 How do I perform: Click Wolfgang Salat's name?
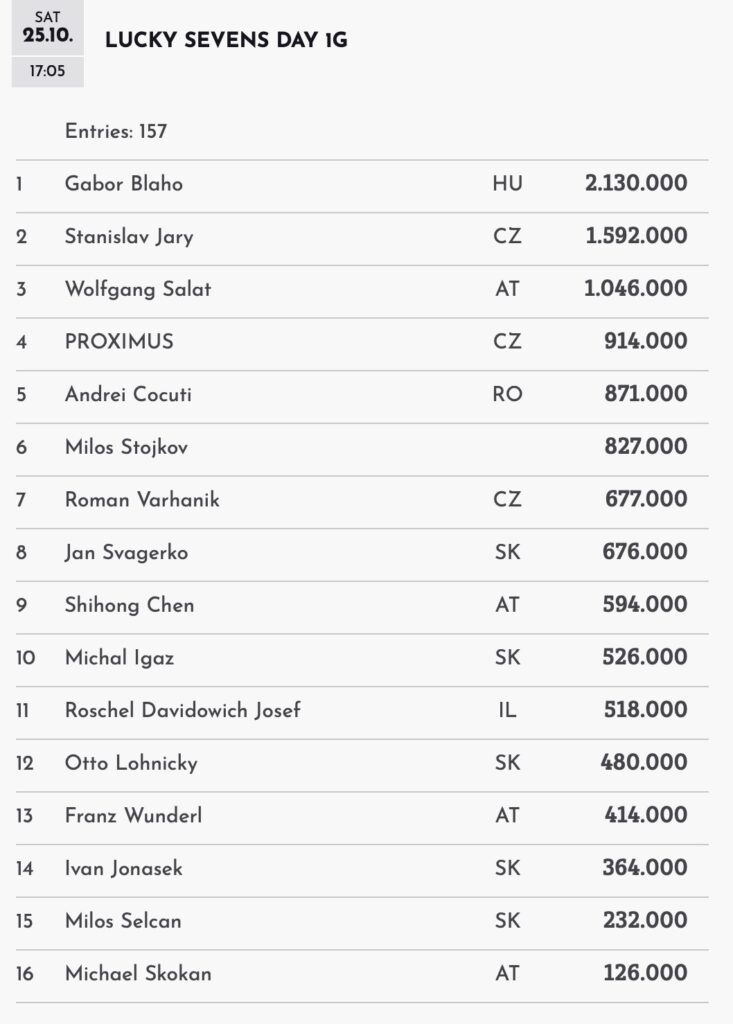coord(138,289)
